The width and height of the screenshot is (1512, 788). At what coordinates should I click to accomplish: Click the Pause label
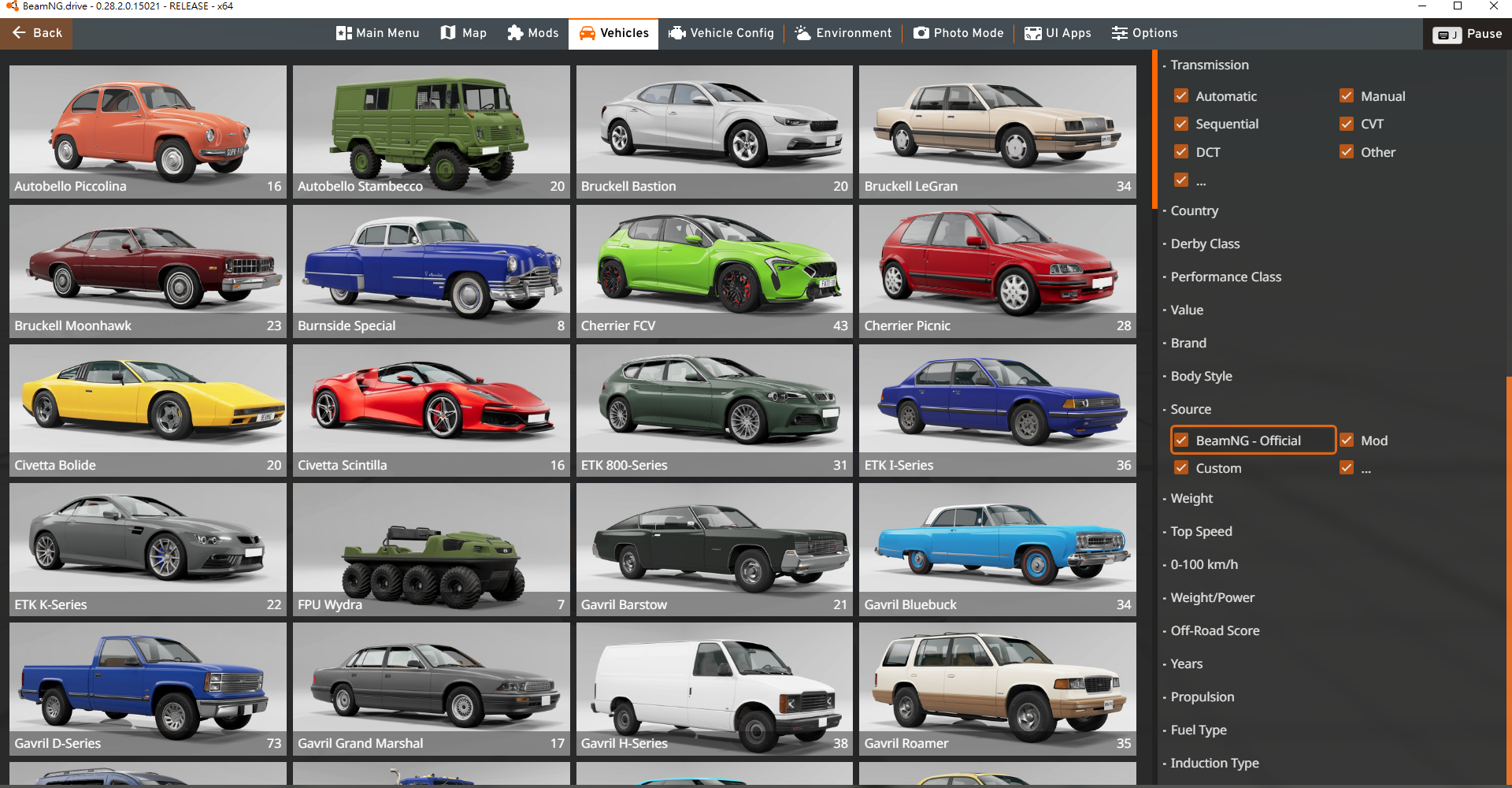(1484, 34)
